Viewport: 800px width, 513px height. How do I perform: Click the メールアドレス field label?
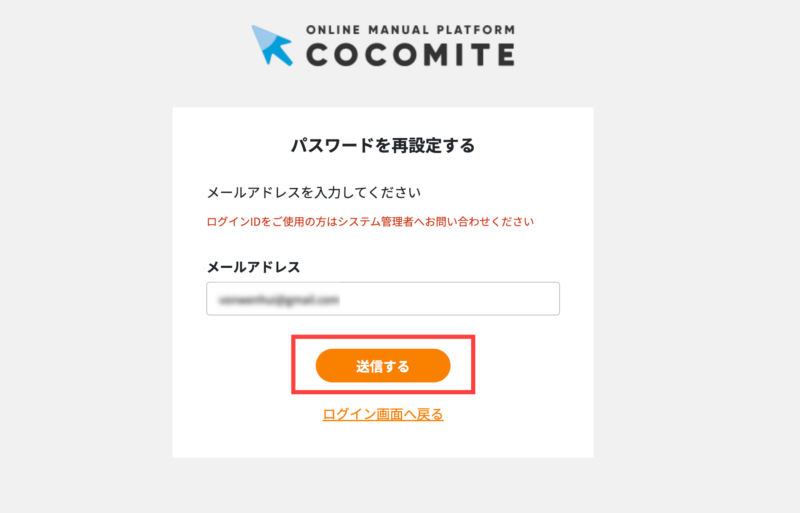coord(253,267)
